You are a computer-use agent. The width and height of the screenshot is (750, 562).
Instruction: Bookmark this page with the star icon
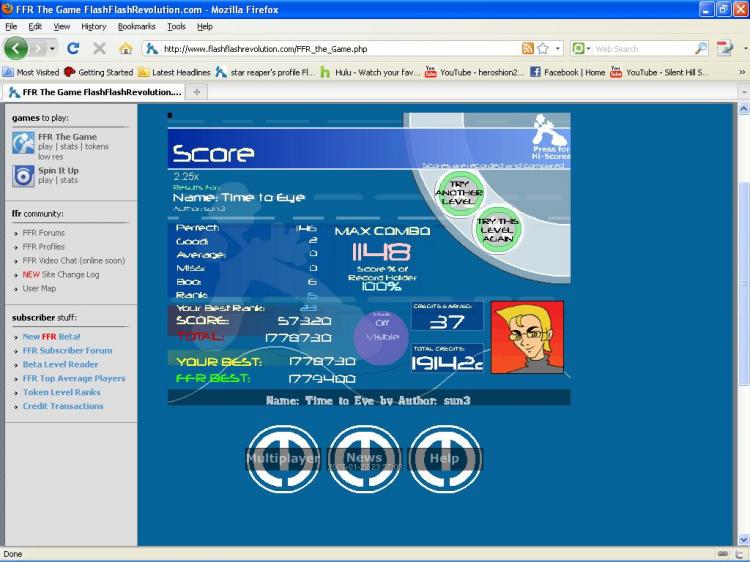[543, 48]
